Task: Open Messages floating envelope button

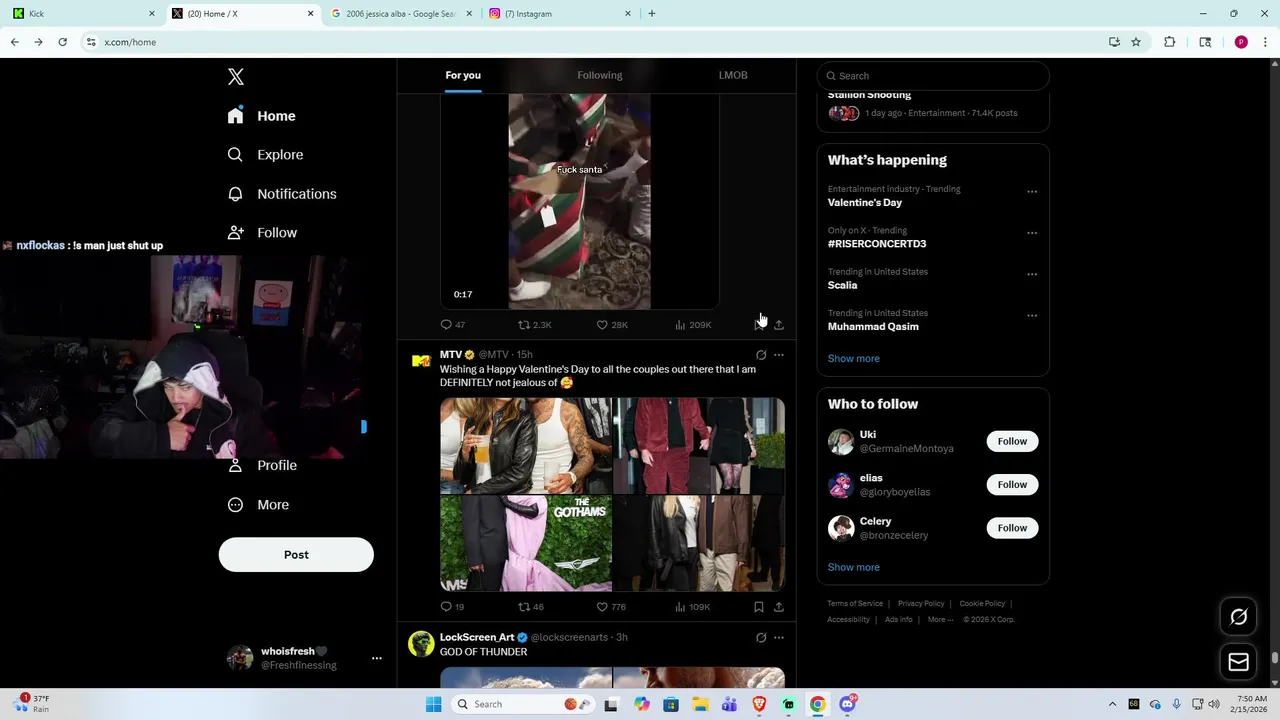Action: click(x=1238, y=662)
